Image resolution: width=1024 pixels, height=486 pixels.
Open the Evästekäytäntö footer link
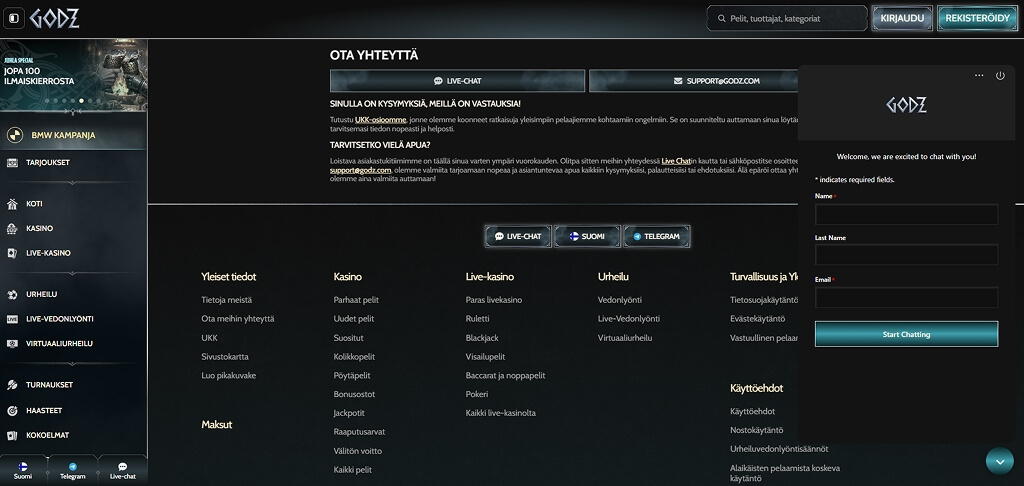point(758,319)
